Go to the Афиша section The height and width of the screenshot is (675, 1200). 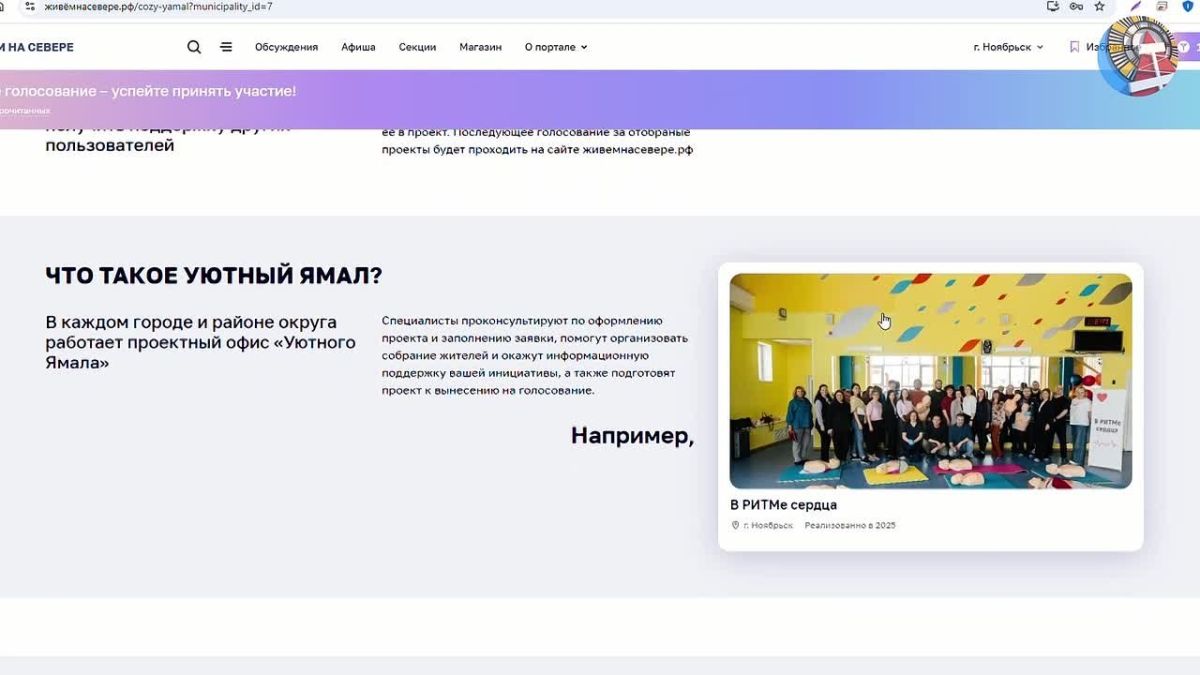point(358,47)
